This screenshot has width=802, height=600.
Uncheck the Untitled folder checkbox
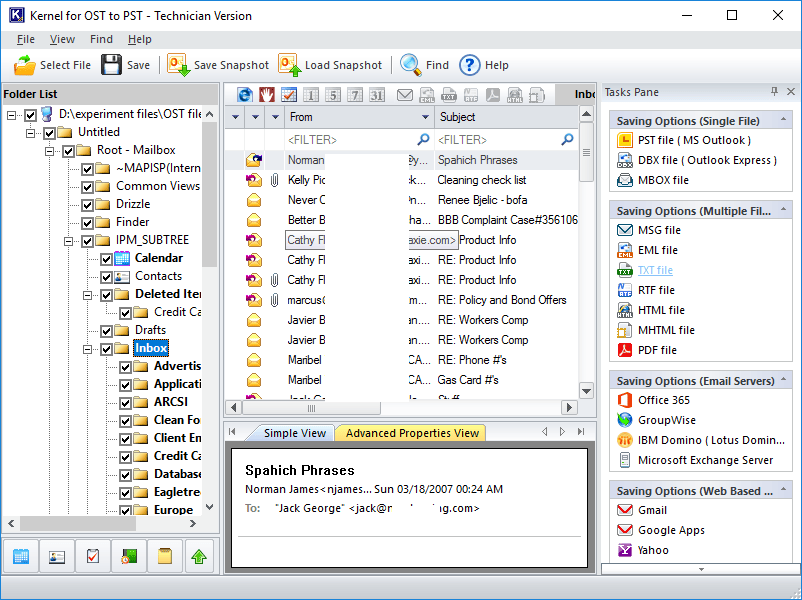(49, 133)
